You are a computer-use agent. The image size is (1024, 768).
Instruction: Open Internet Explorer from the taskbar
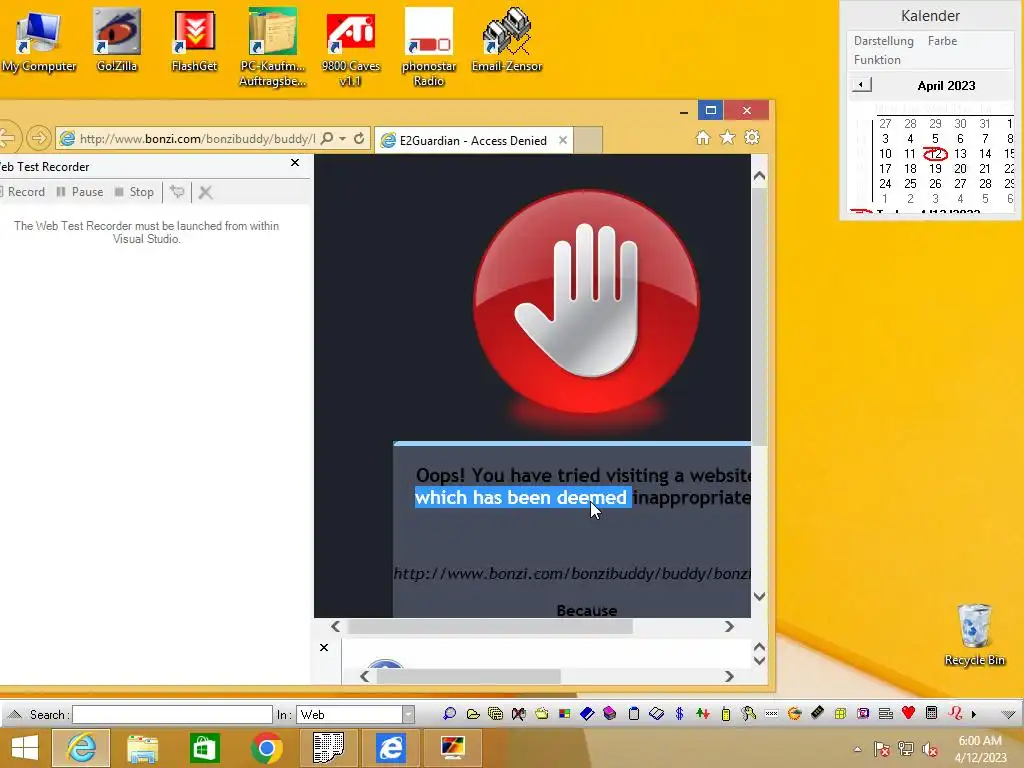81,748
